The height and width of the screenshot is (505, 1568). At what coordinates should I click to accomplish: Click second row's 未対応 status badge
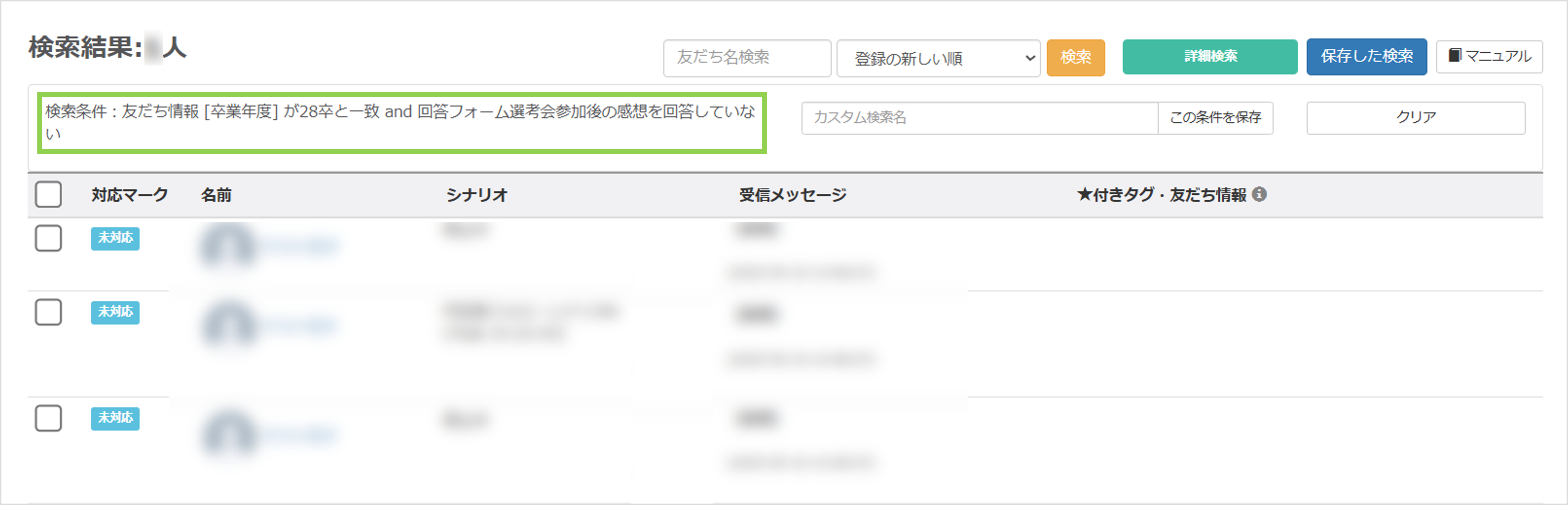click(x=115, y=312)
